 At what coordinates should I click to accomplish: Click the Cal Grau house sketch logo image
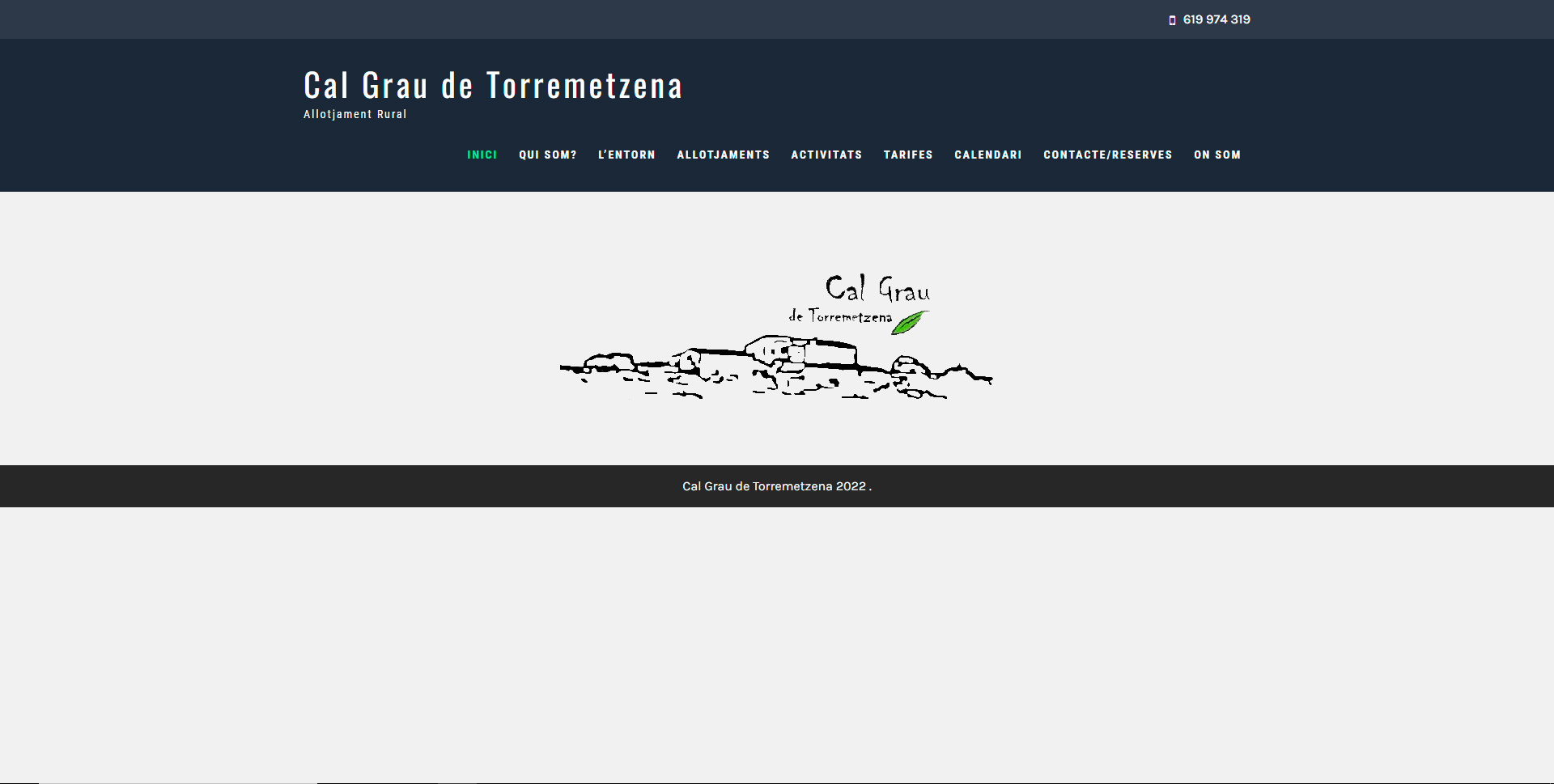(x=776, y=336)
